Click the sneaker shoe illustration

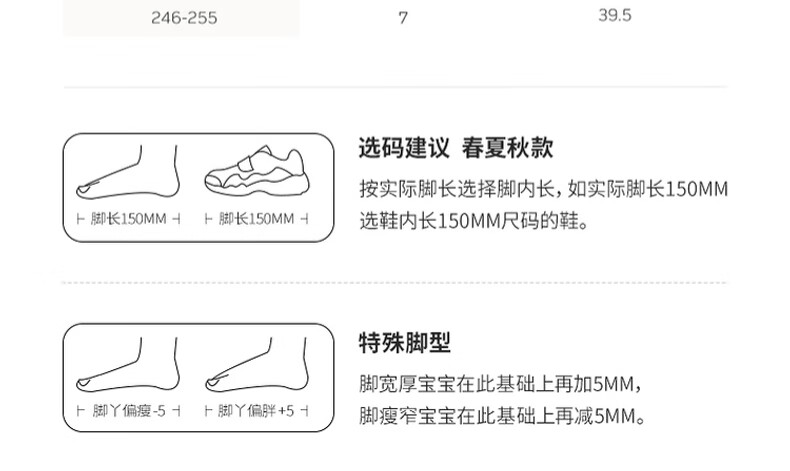tap(256, 171)
